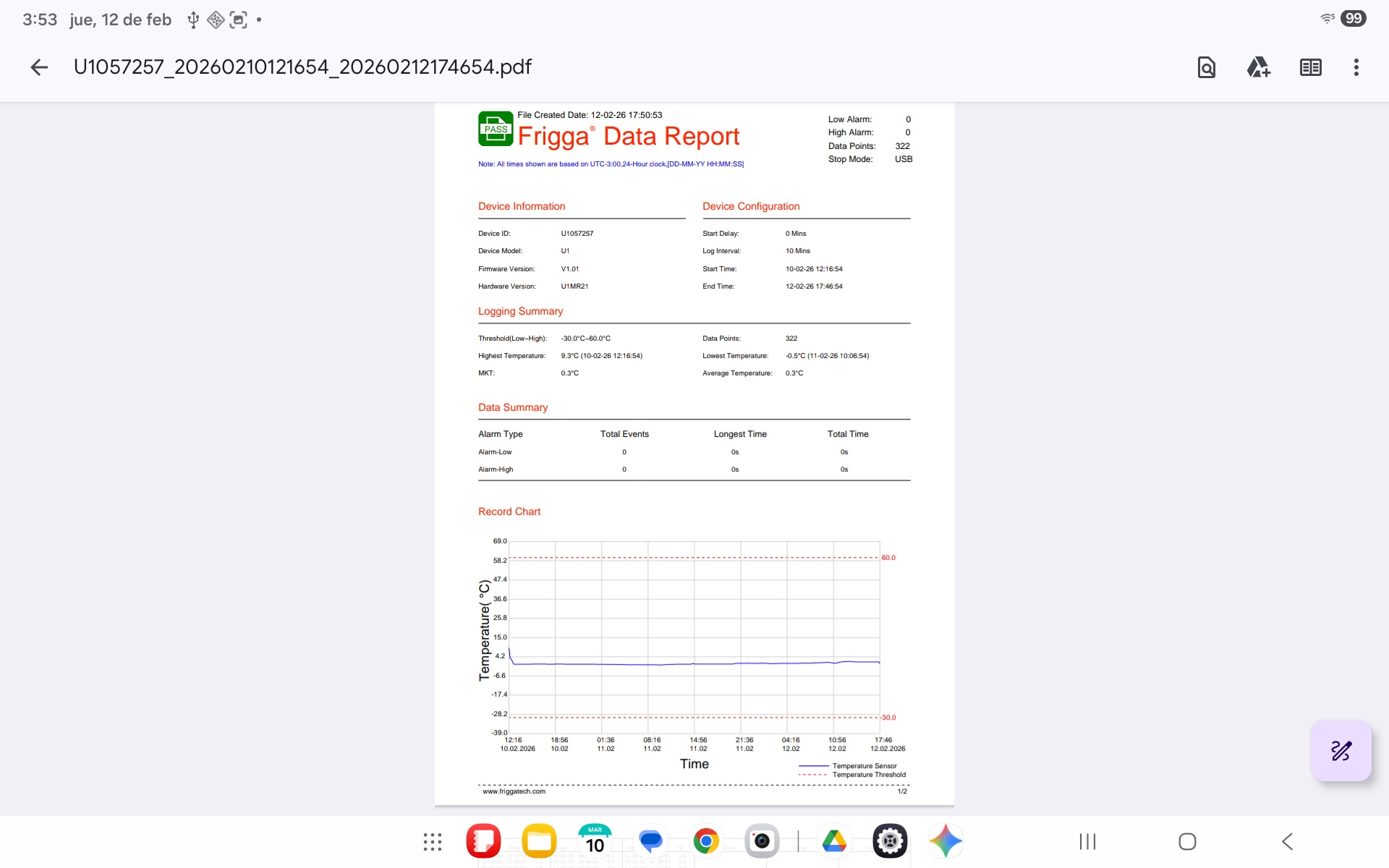The width and height of the screenshot is (1389, 868).
Task: Open the three-dot overflow menu
Action: tap(1356, 67)
